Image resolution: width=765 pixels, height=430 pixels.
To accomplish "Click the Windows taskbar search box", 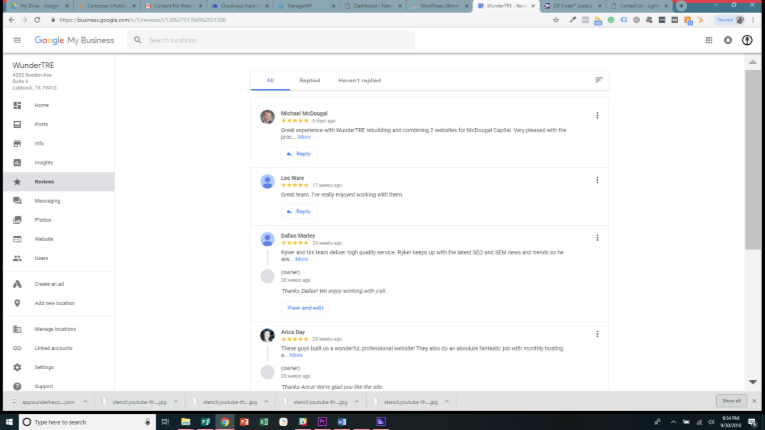I will point(87,422).
